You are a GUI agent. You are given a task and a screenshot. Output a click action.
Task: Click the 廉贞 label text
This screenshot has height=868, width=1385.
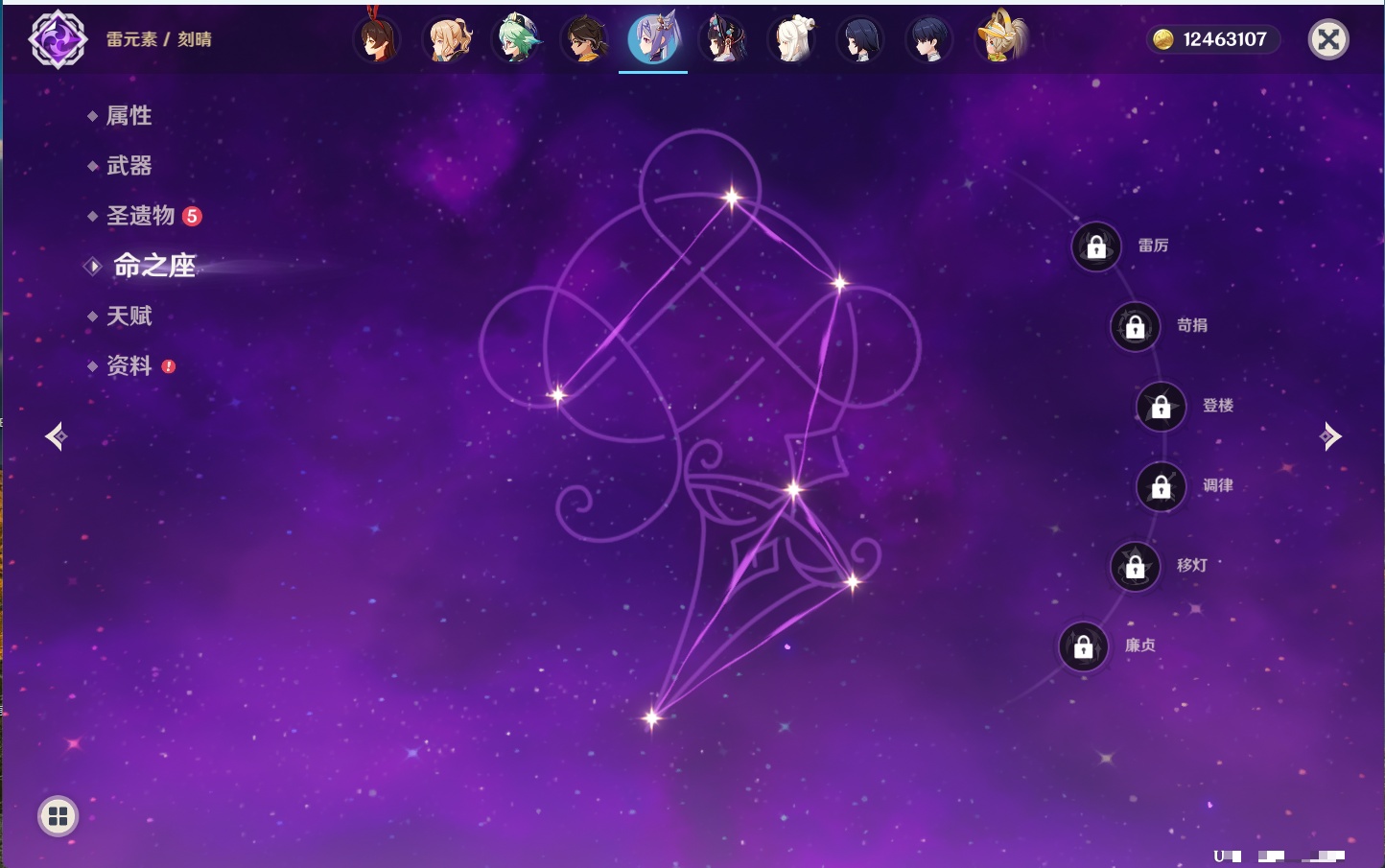pos(1140,645)
